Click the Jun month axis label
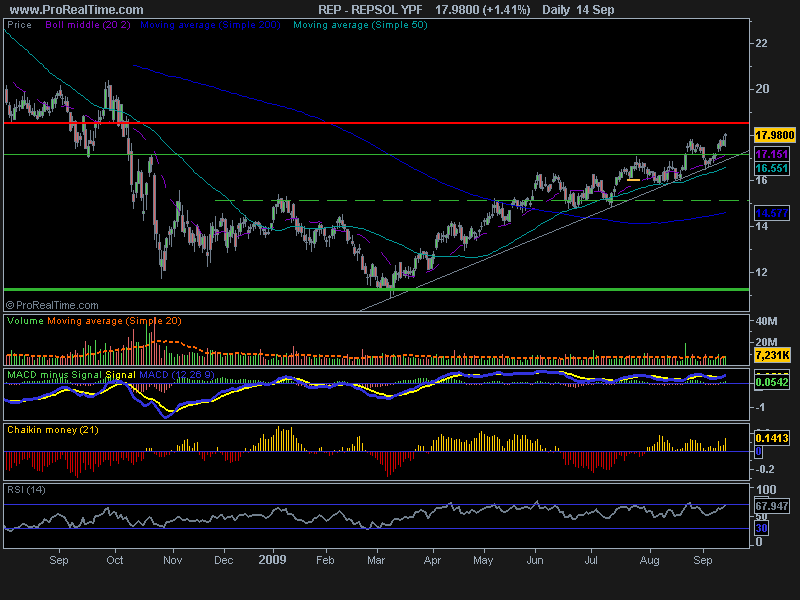This screenshot has height=600, width=800. (535, 560)
